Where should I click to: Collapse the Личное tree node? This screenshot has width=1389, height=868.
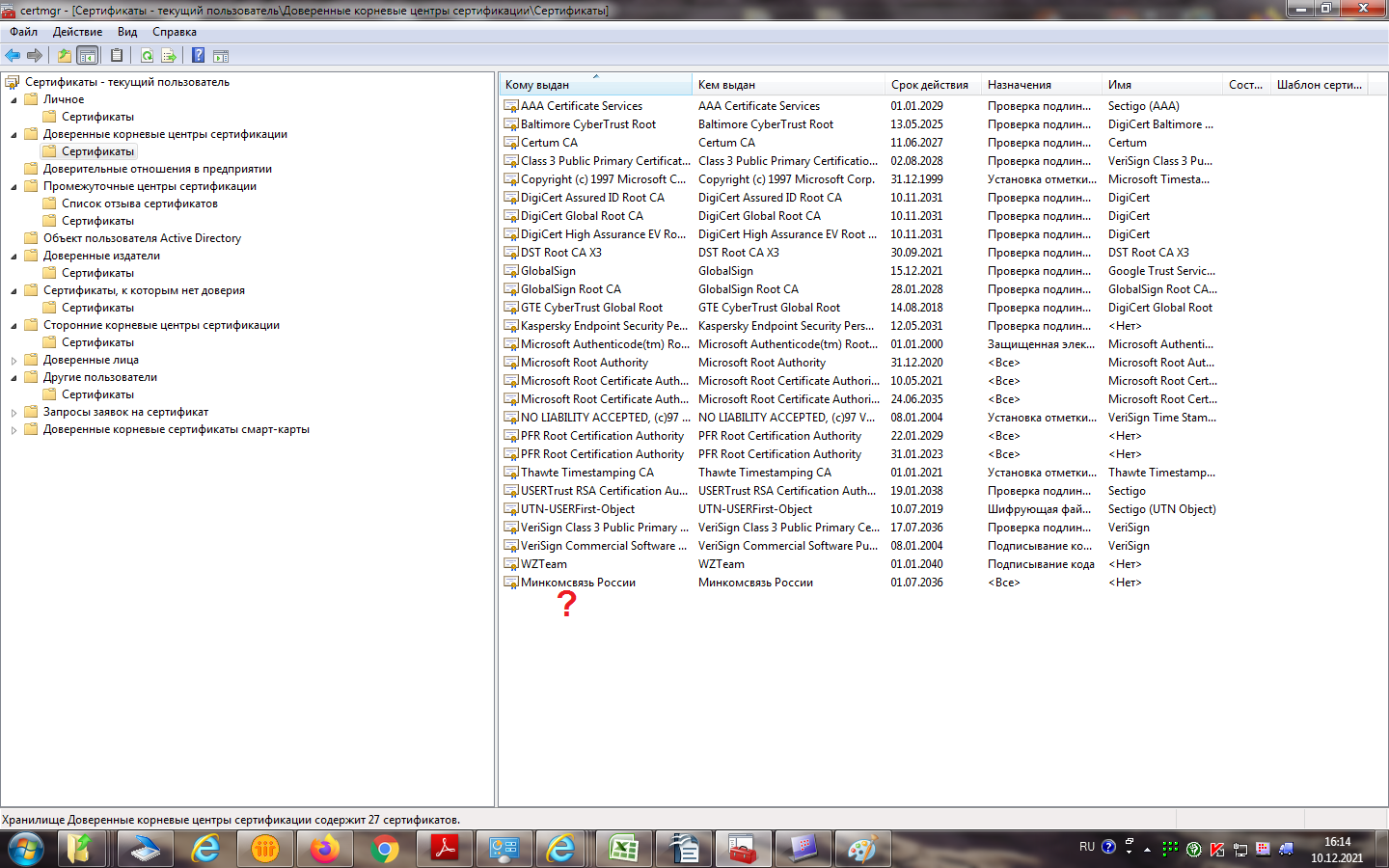[14, 99]
